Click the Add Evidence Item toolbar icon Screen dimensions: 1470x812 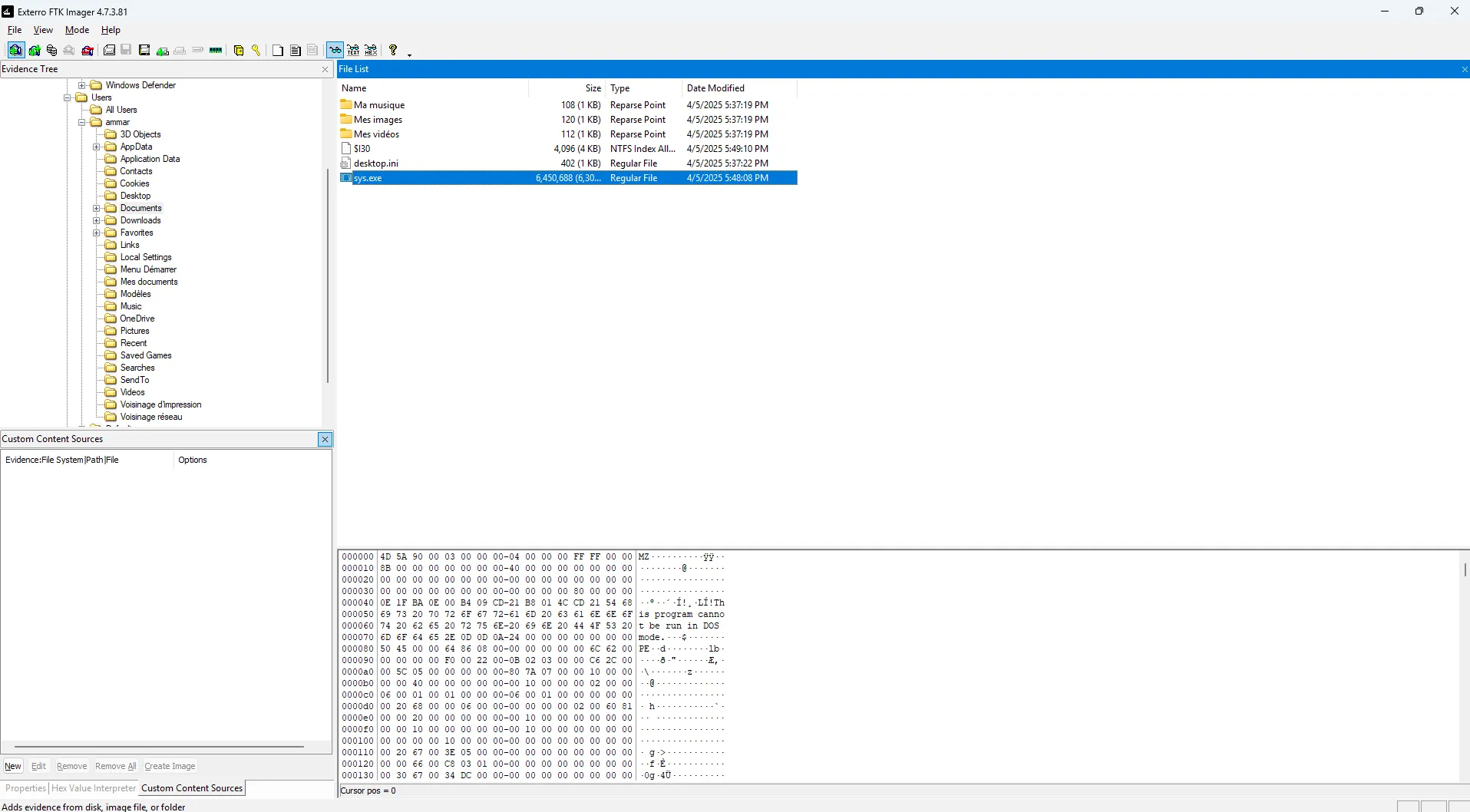[15, 51]
